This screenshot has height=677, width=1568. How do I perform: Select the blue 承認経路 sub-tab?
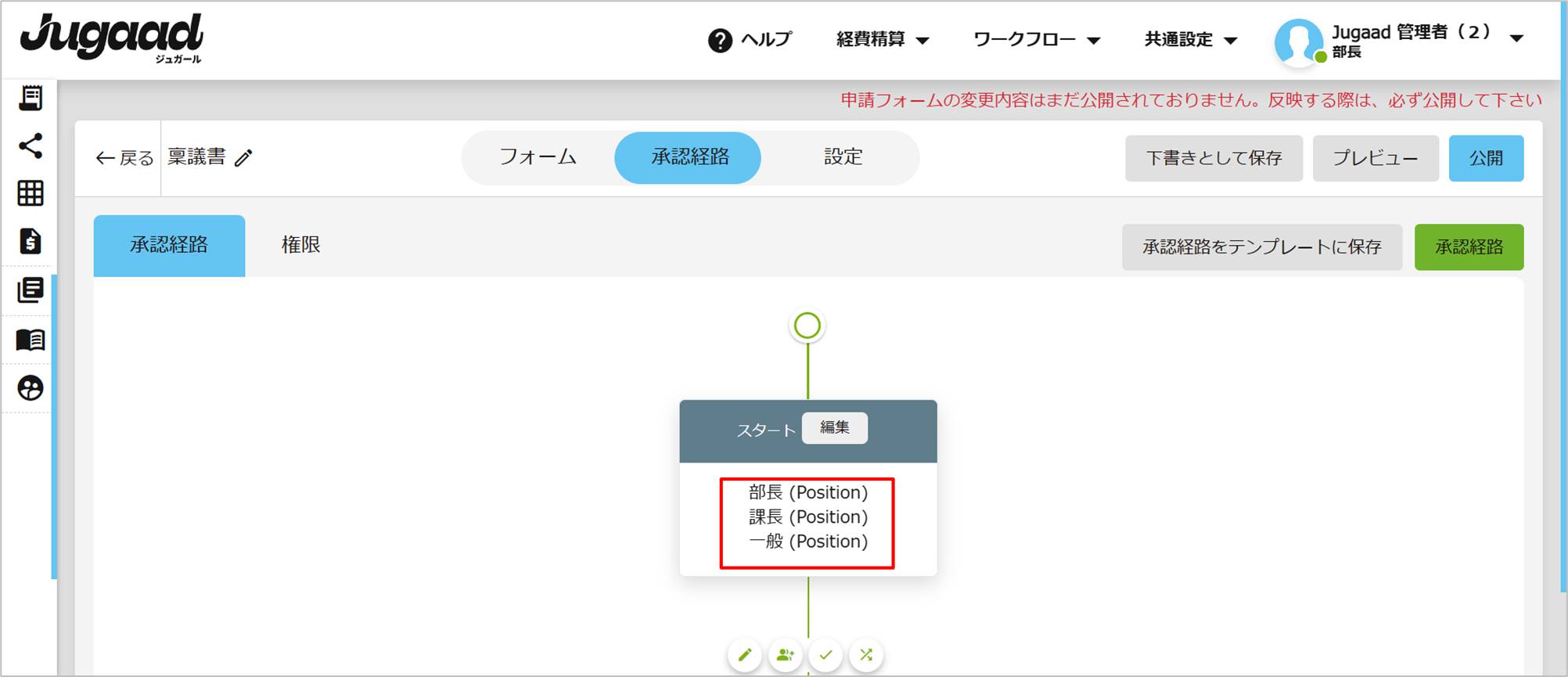click(169, 246)
